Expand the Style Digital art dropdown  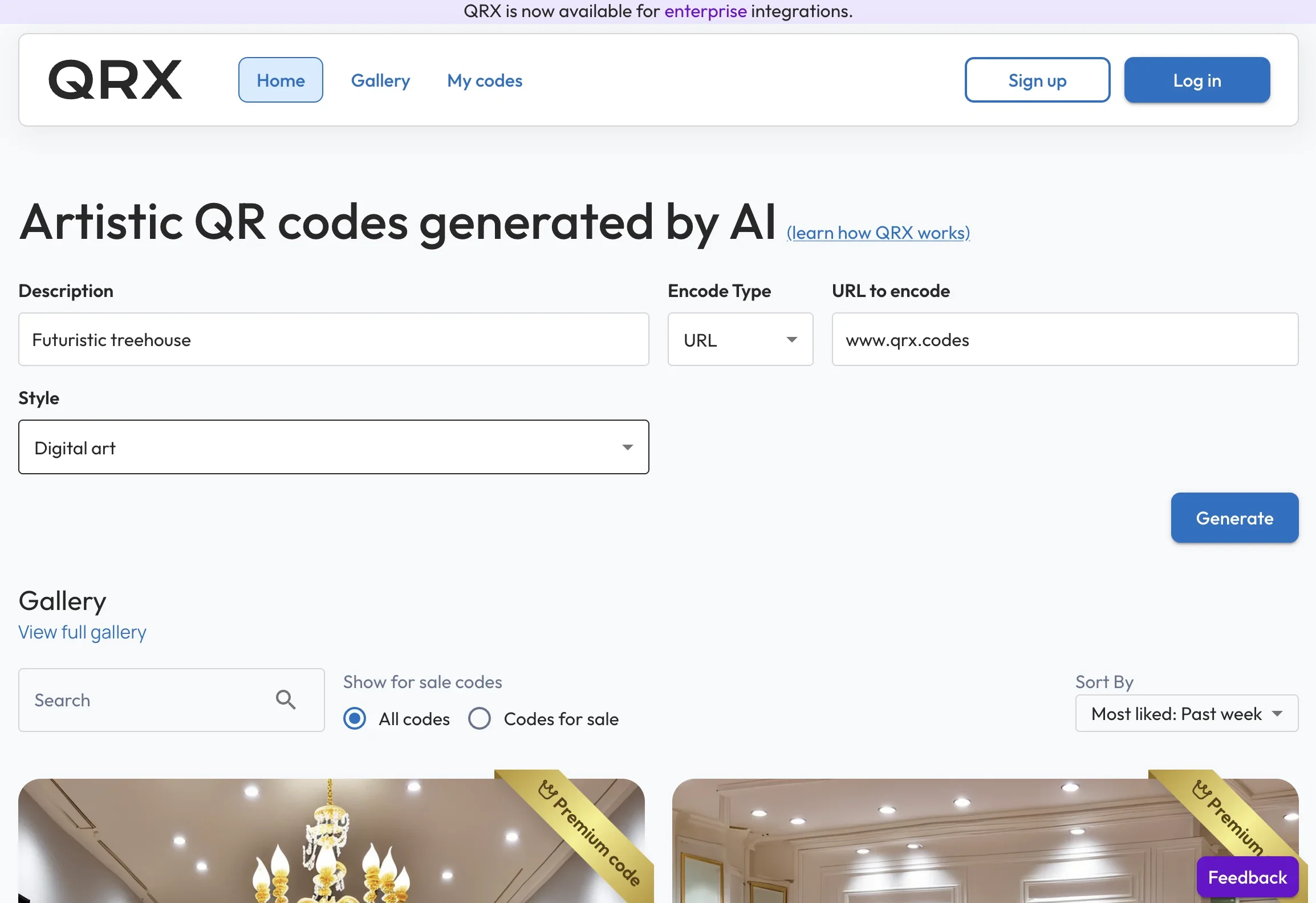coord(334,448)
